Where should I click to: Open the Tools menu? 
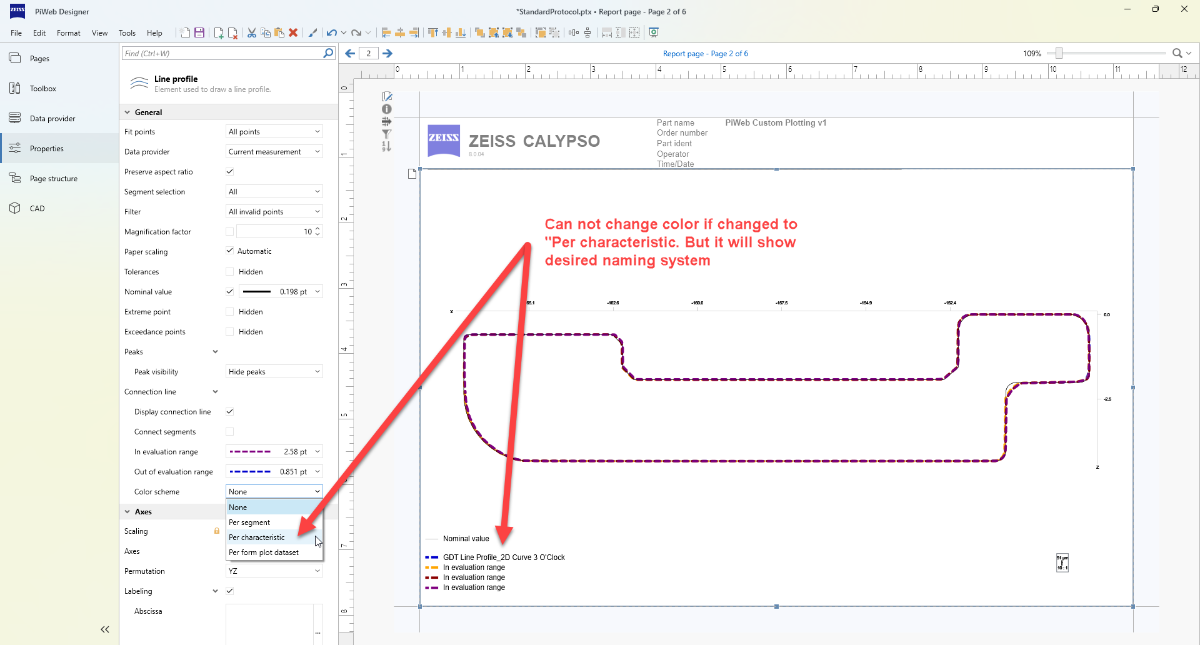[127, 33]
